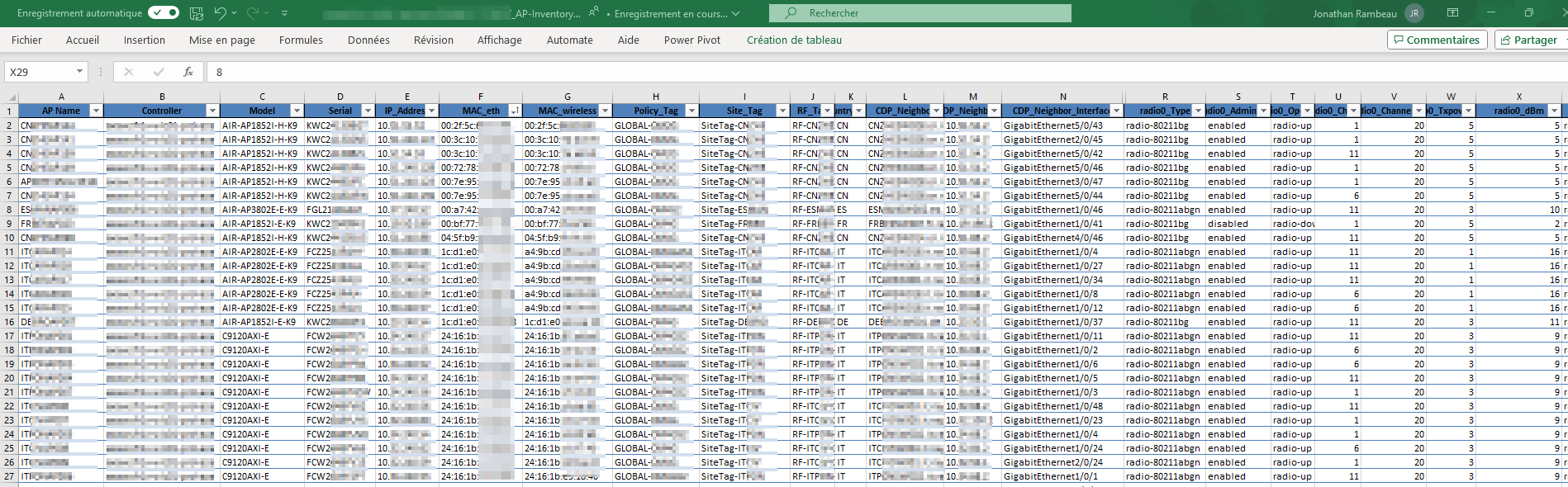The height and width of the screenshot is (487, 1568).
Task: Open the AP Name filter dropdown
Action: click(96, 111)
